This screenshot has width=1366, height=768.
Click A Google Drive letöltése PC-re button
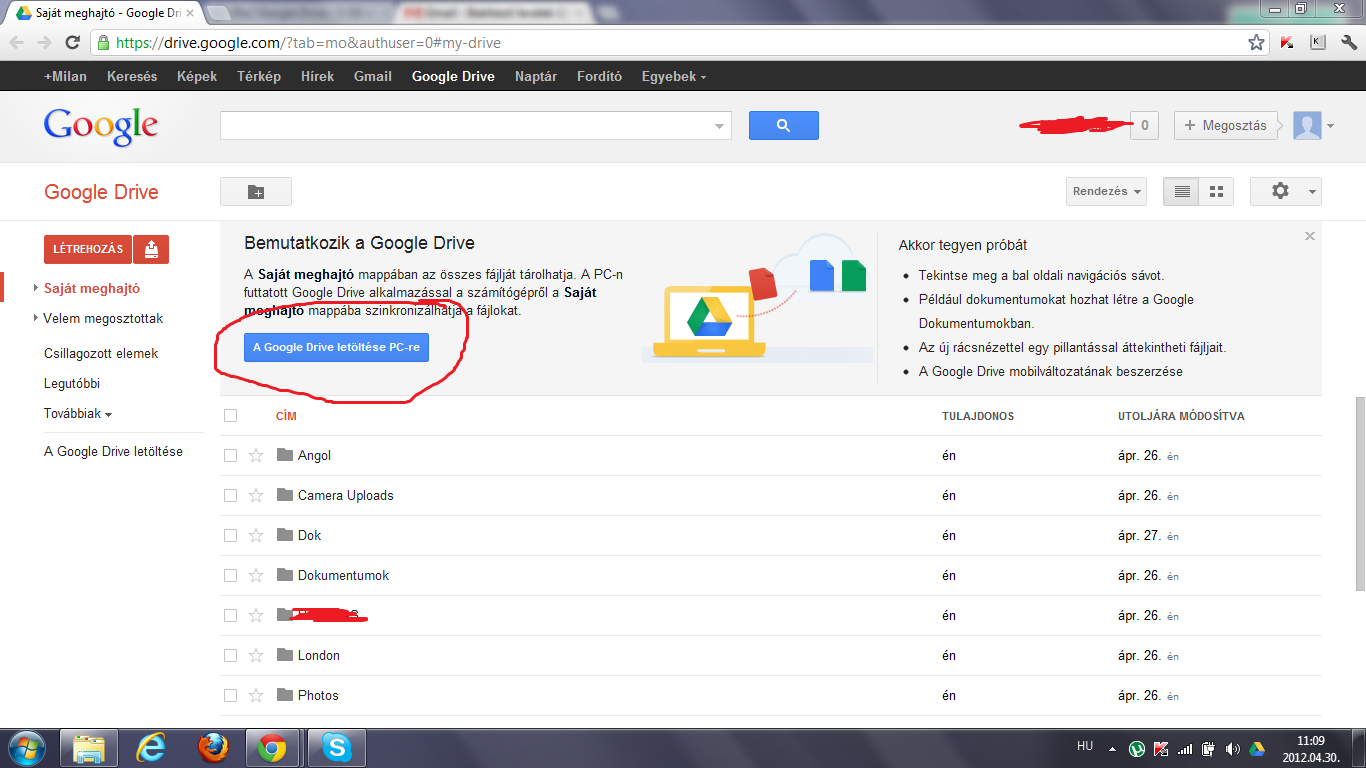(x=336, y=347)
